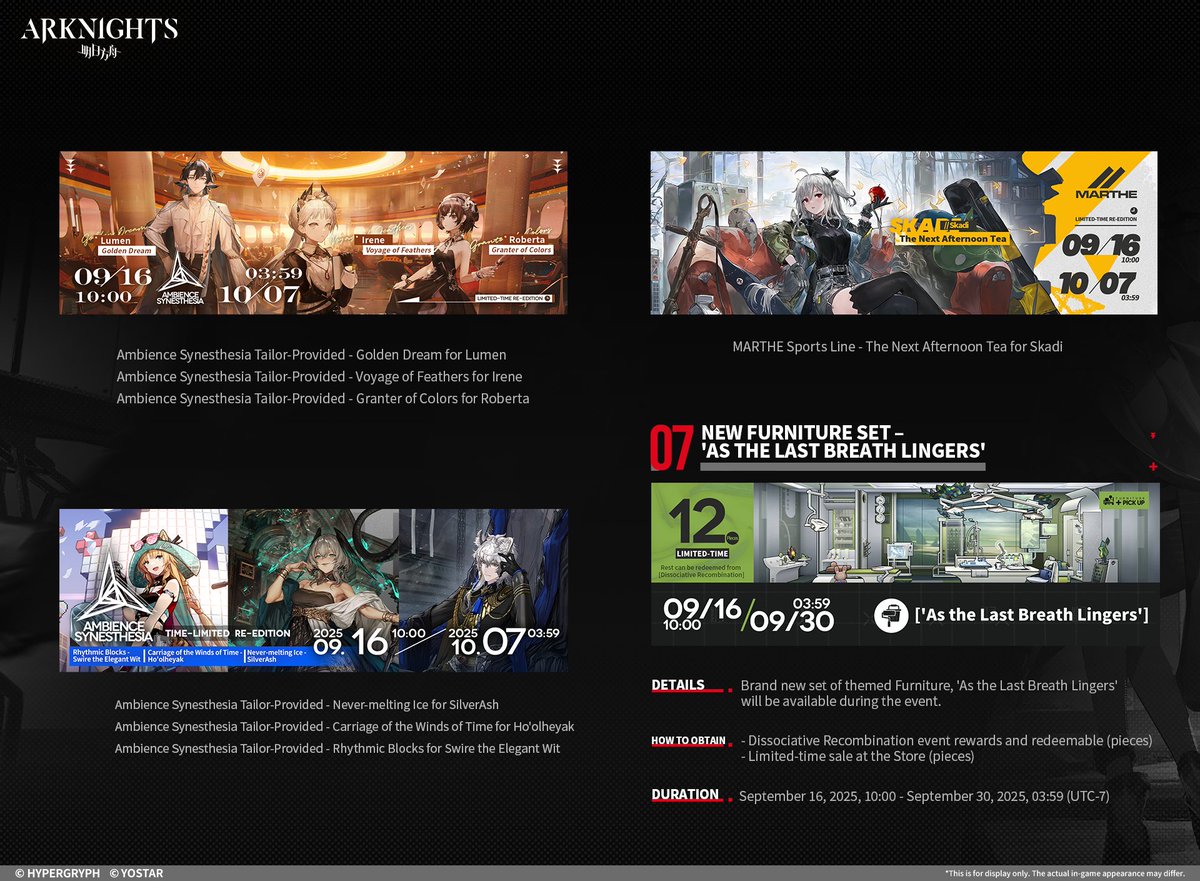The width and height of the screenshot is (1200, 881).
Task: Click the 09/16 10:00 furniture start date
Action: (701, 615)
